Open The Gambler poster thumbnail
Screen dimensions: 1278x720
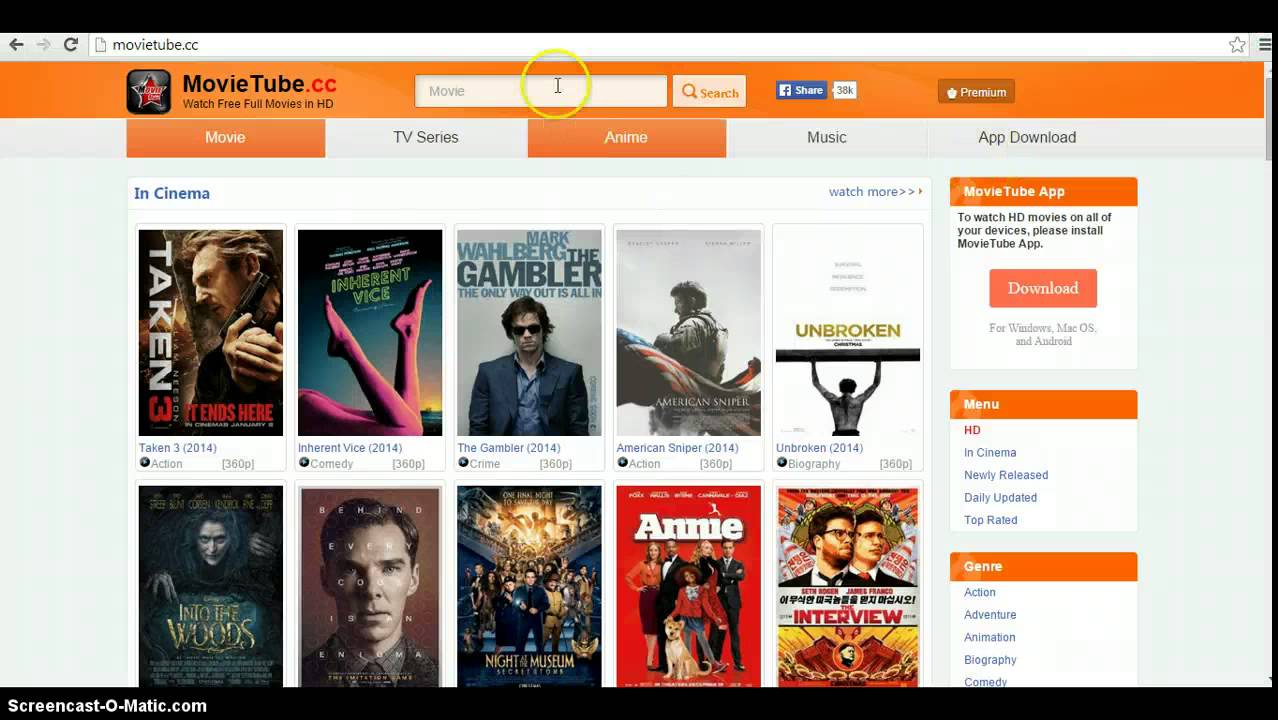[x=529, y=333]
